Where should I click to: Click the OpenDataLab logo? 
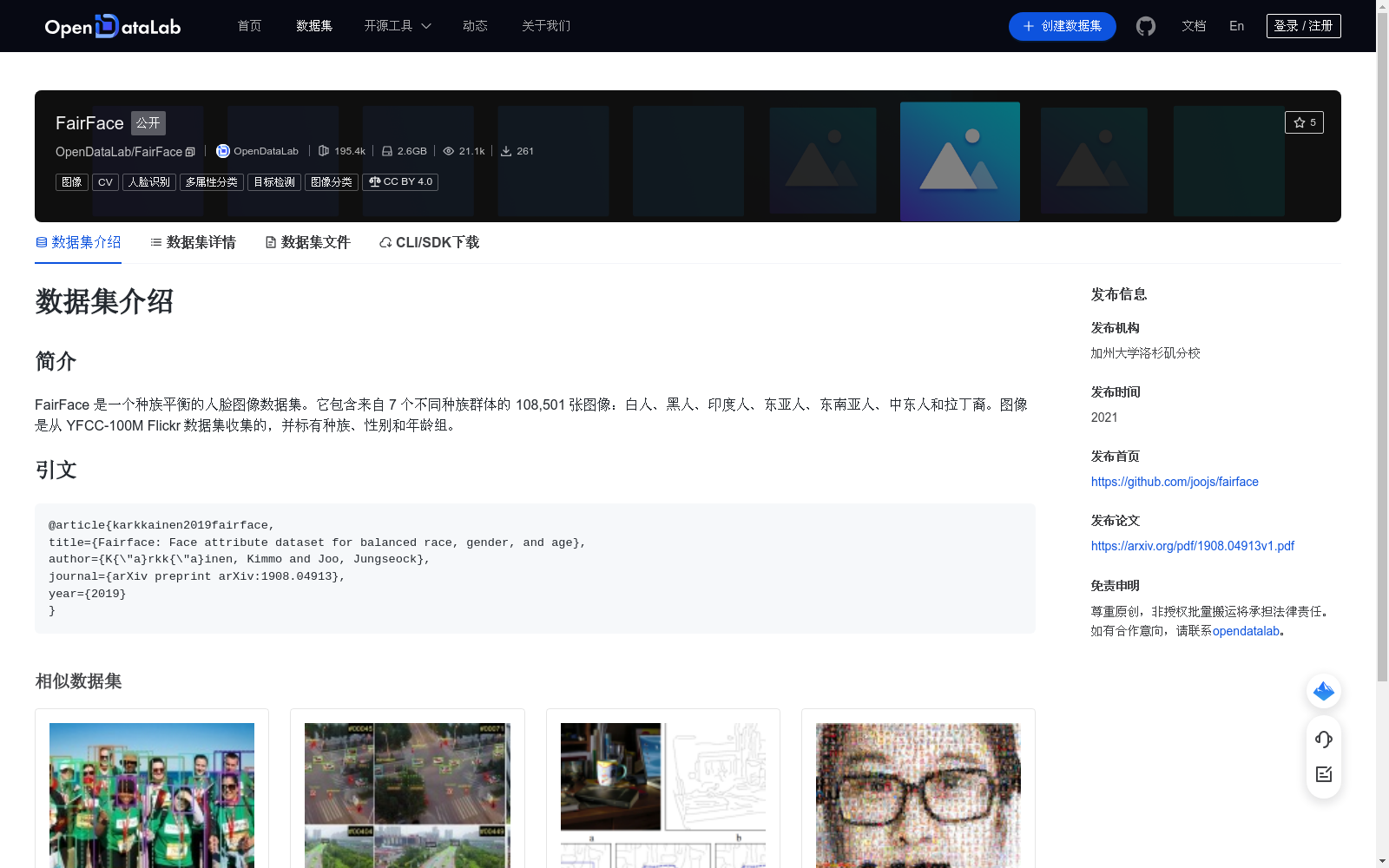[113, 26]
